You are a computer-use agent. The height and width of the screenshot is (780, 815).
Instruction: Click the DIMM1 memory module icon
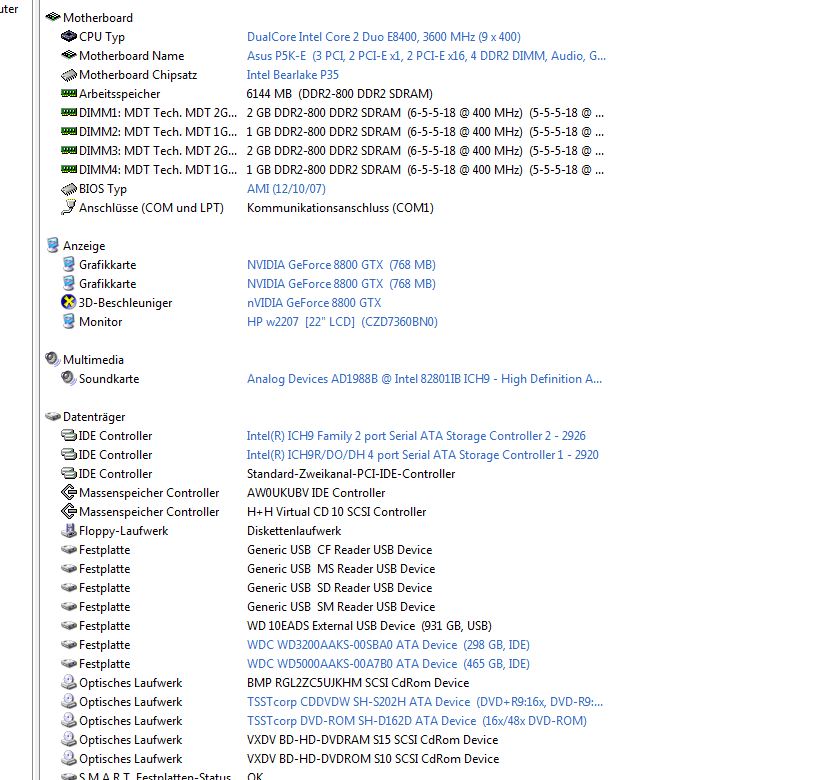point(69,112)
